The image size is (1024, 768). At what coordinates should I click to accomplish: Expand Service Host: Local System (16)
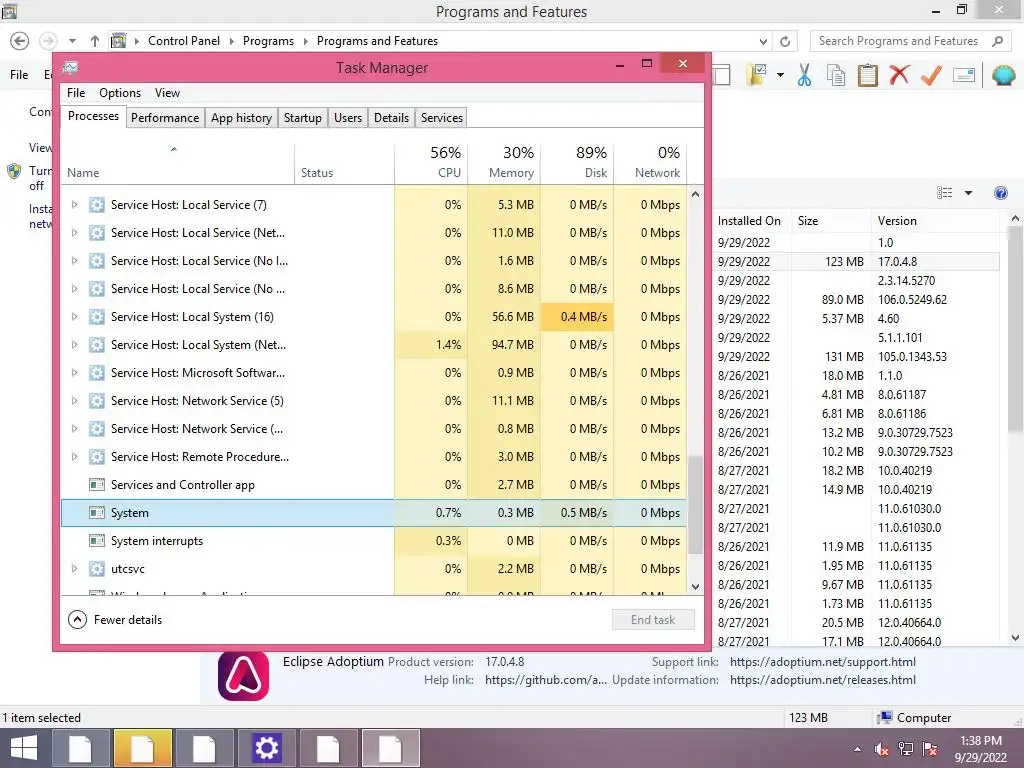pyautogui.click(x=74, y=317)
